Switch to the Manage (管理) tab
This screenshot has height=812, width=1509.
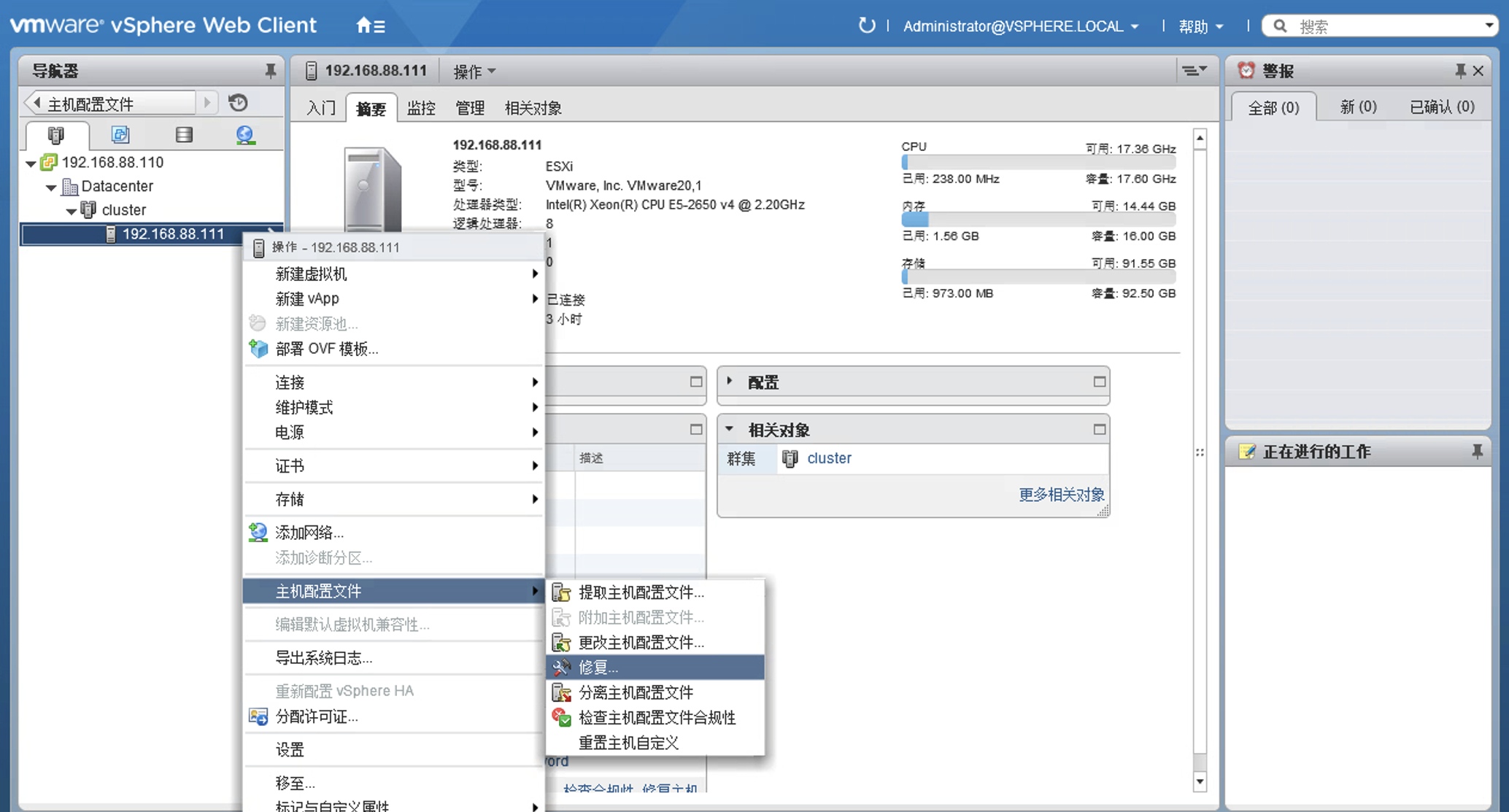[470, 108]
